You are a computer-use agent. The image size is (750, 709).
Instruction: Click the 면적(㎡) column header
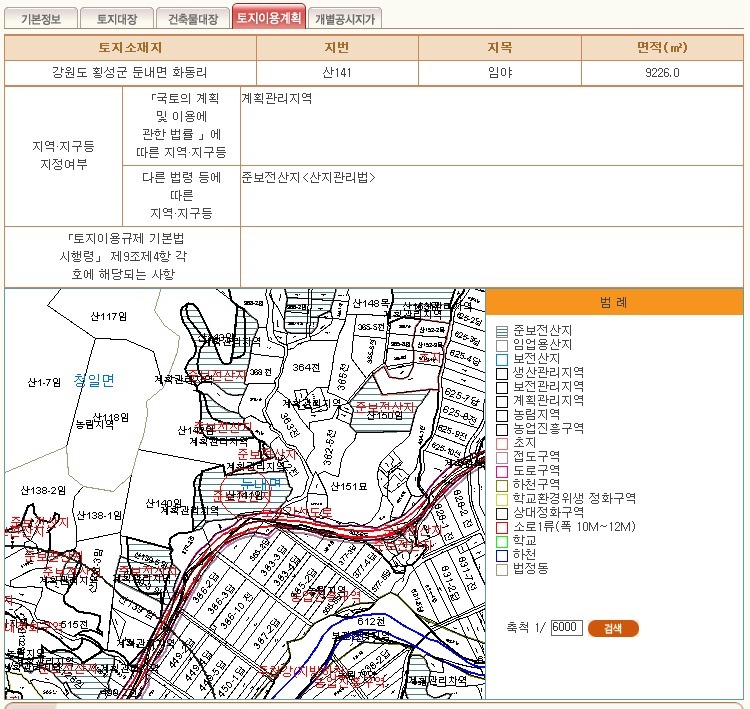[662, 47]
